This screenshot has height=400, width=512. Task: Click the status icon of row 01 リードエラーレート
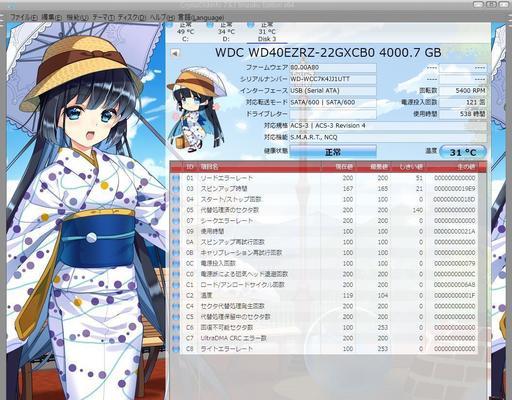(x=176, y=178)
